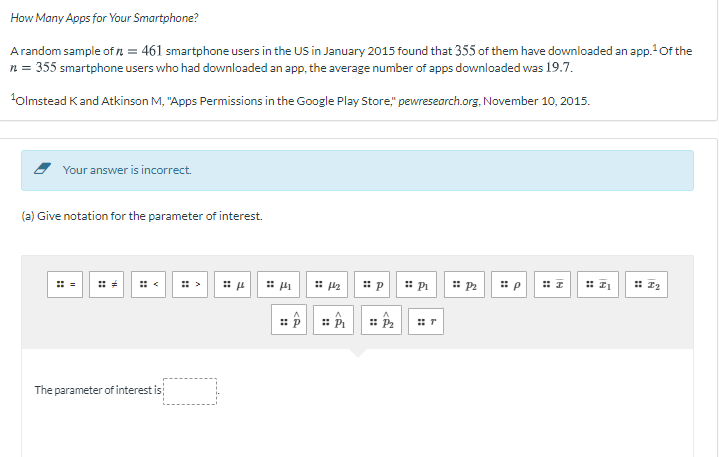Pick the plain p tile
Screen dimensions: 719x457
pos(372,285)
